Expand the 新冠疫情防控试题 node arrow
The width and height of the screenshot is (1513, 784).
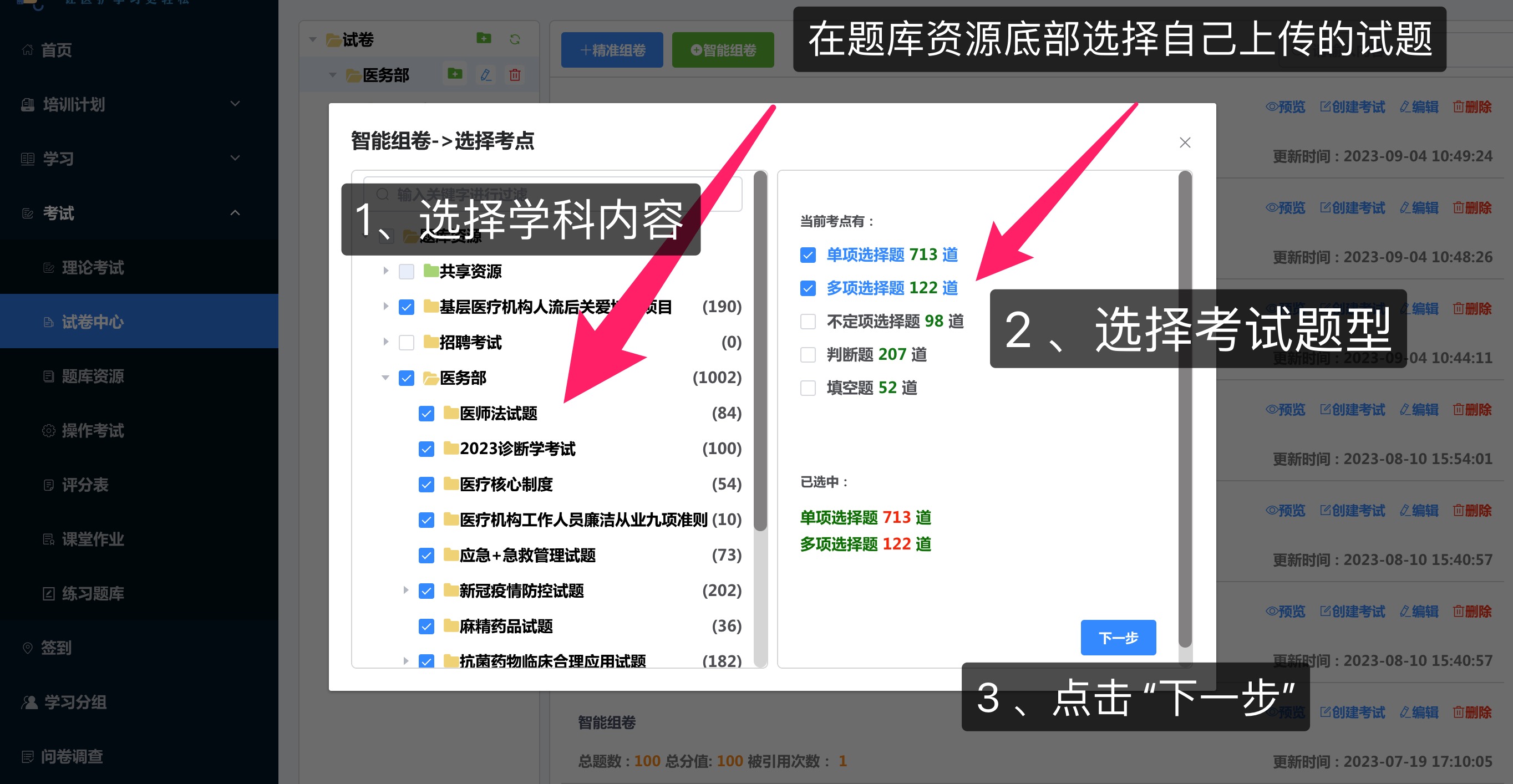pos(405,590)
